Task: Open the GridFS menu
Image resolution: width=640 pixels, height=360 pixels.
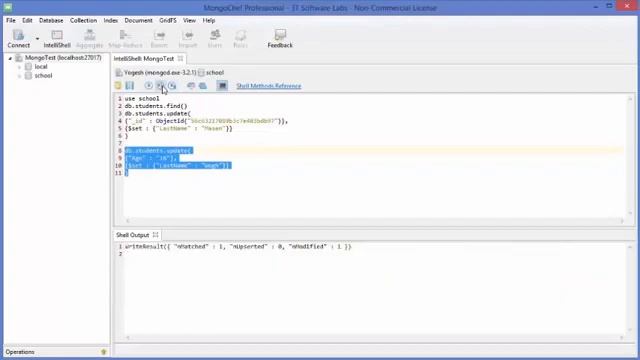Action: 168,20
